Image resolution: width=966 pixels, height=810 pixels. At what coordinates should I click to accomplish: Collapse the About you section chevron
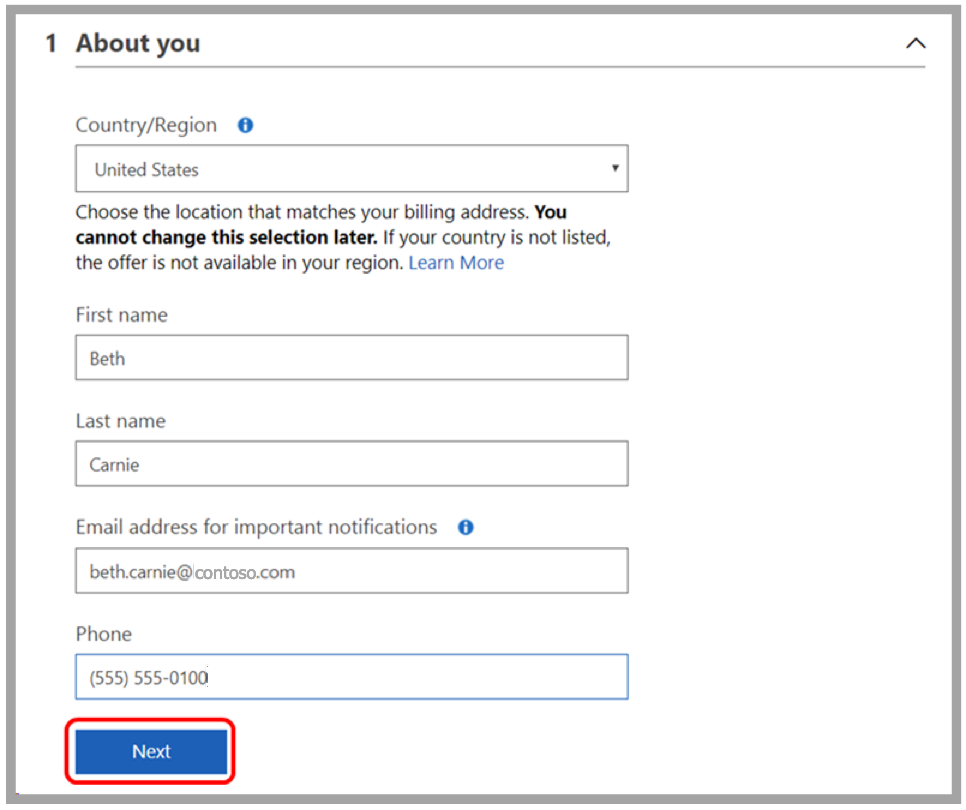pyautogui.click(x=915, y=44)
